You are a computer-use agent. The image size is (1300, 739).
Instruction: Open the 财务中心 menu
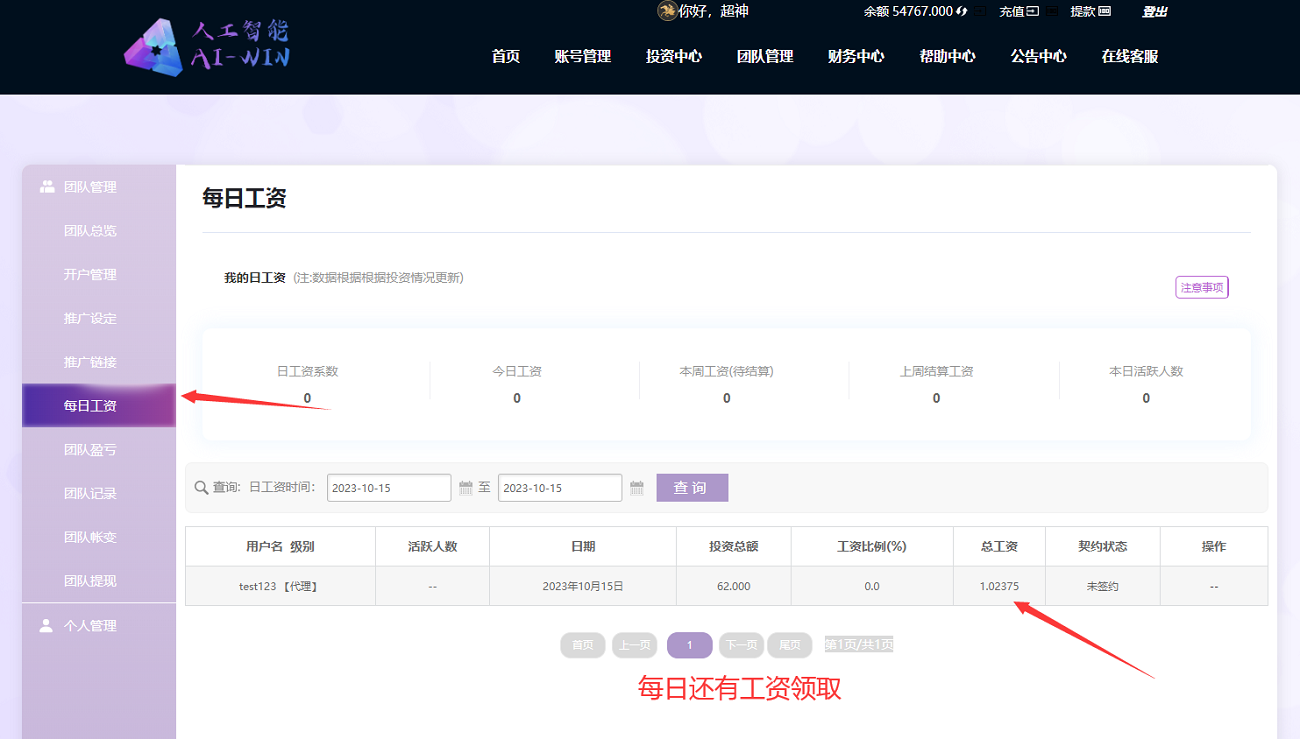point(856,57)
